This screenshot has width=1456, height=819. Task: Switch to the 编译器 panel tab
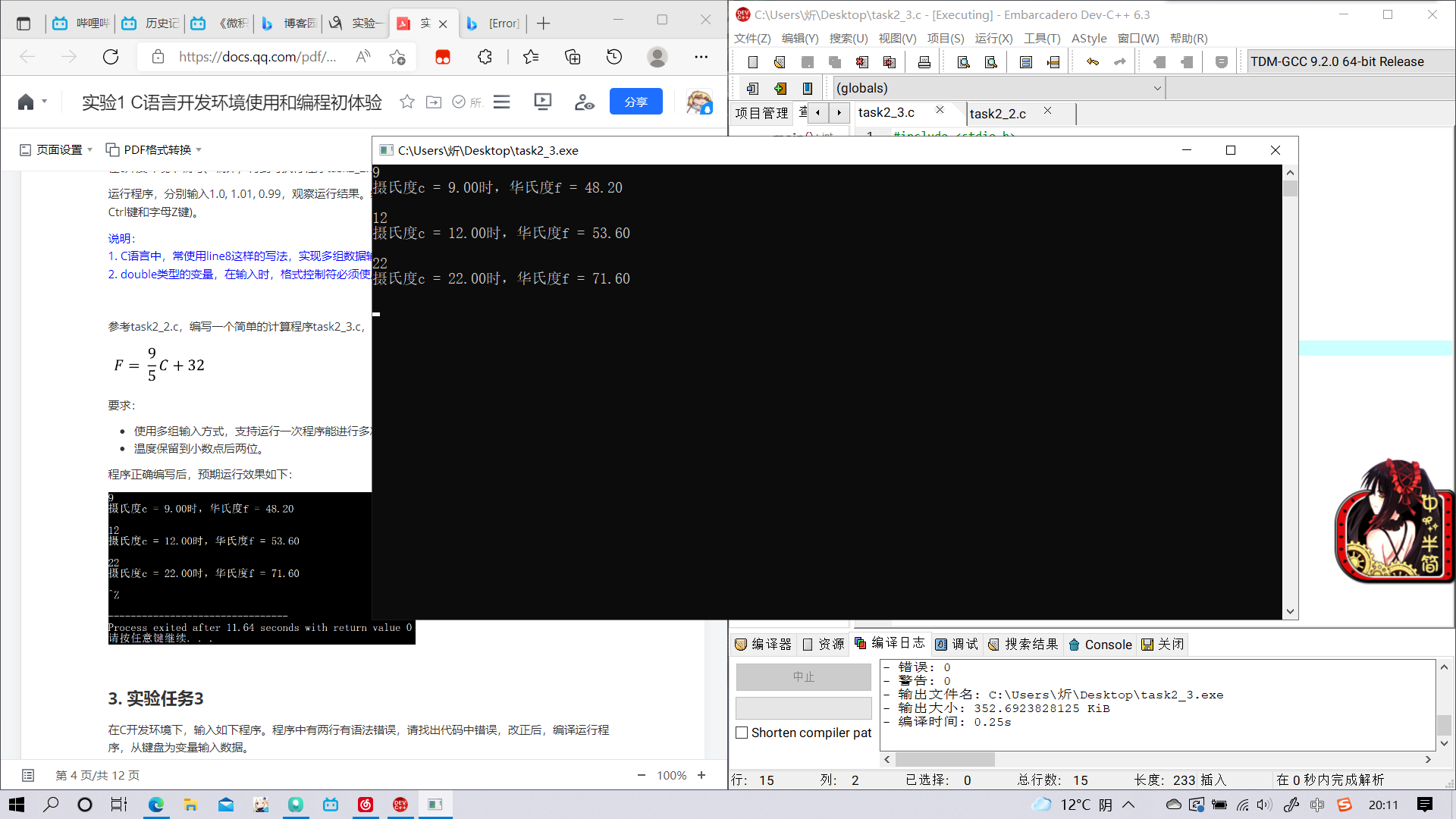click(x=764, y=644)
